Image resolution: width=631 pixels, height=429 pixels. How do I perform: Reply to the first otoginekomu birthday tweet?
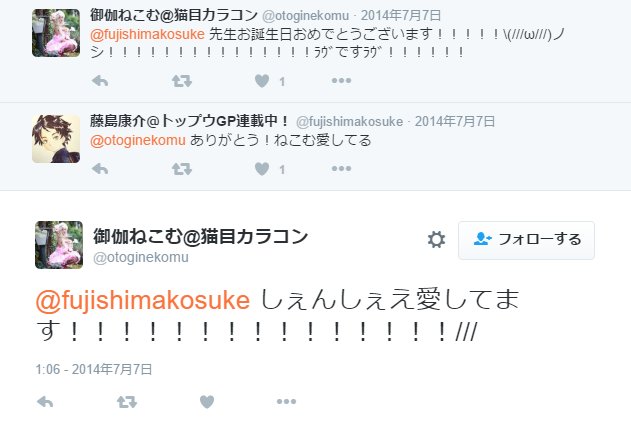pyautogui.click(x=100, y=81)
